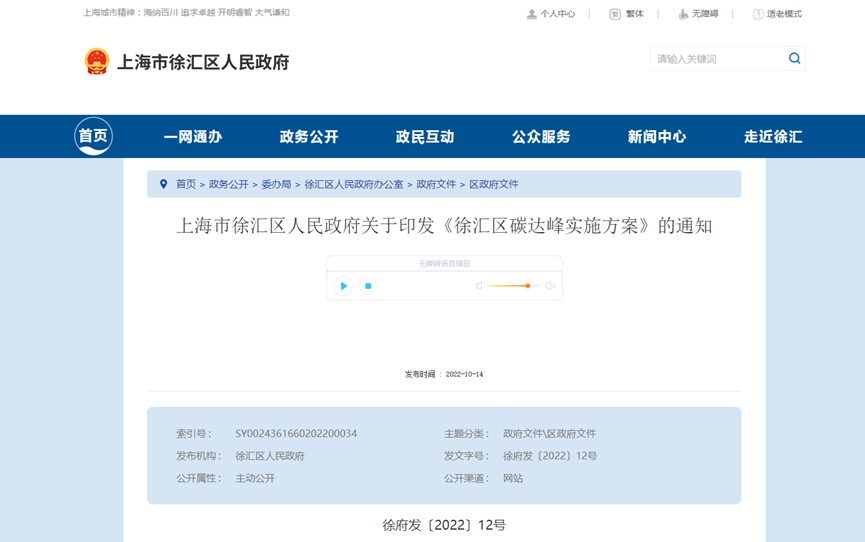Image resolution: width=865 pixels, height=542 pixels.
Task: Switch to 适老模式 elderly mode
Action: click(784, 14)
